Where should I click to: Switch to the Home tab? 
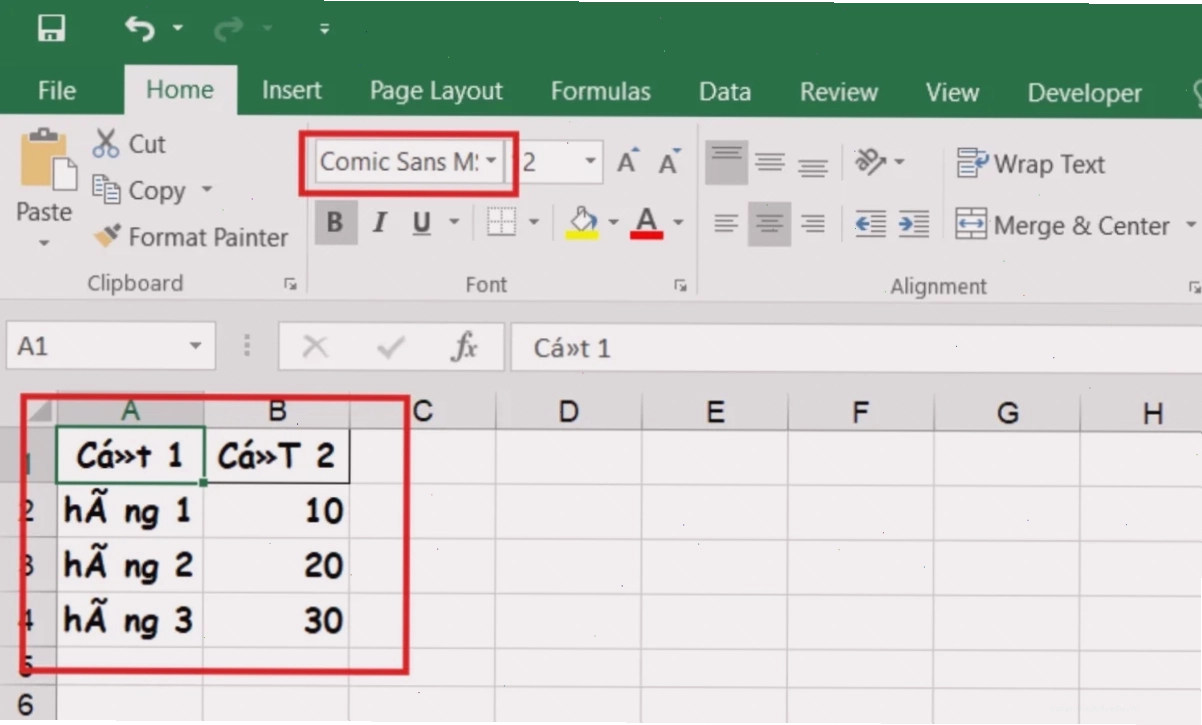[180, 90]
